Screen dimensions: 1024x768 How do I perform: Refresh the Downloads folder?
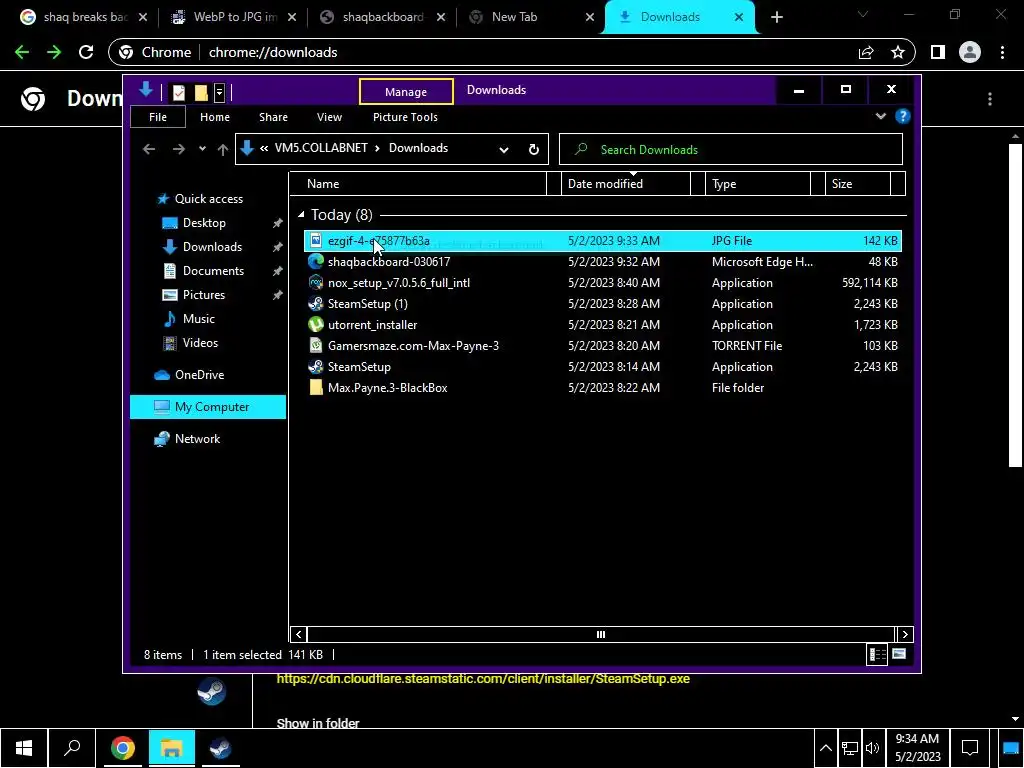pyautogui.click(x=534, y=150)
